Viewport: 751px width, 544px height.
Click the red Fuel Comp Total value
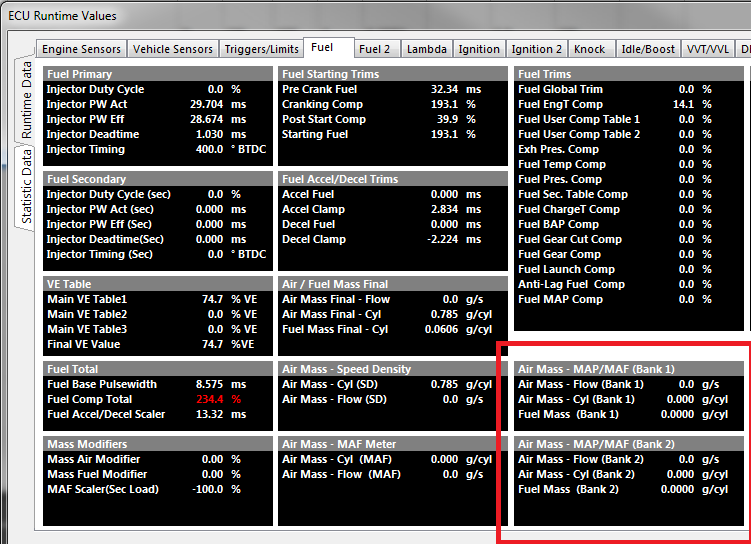[x=209, y=399]
